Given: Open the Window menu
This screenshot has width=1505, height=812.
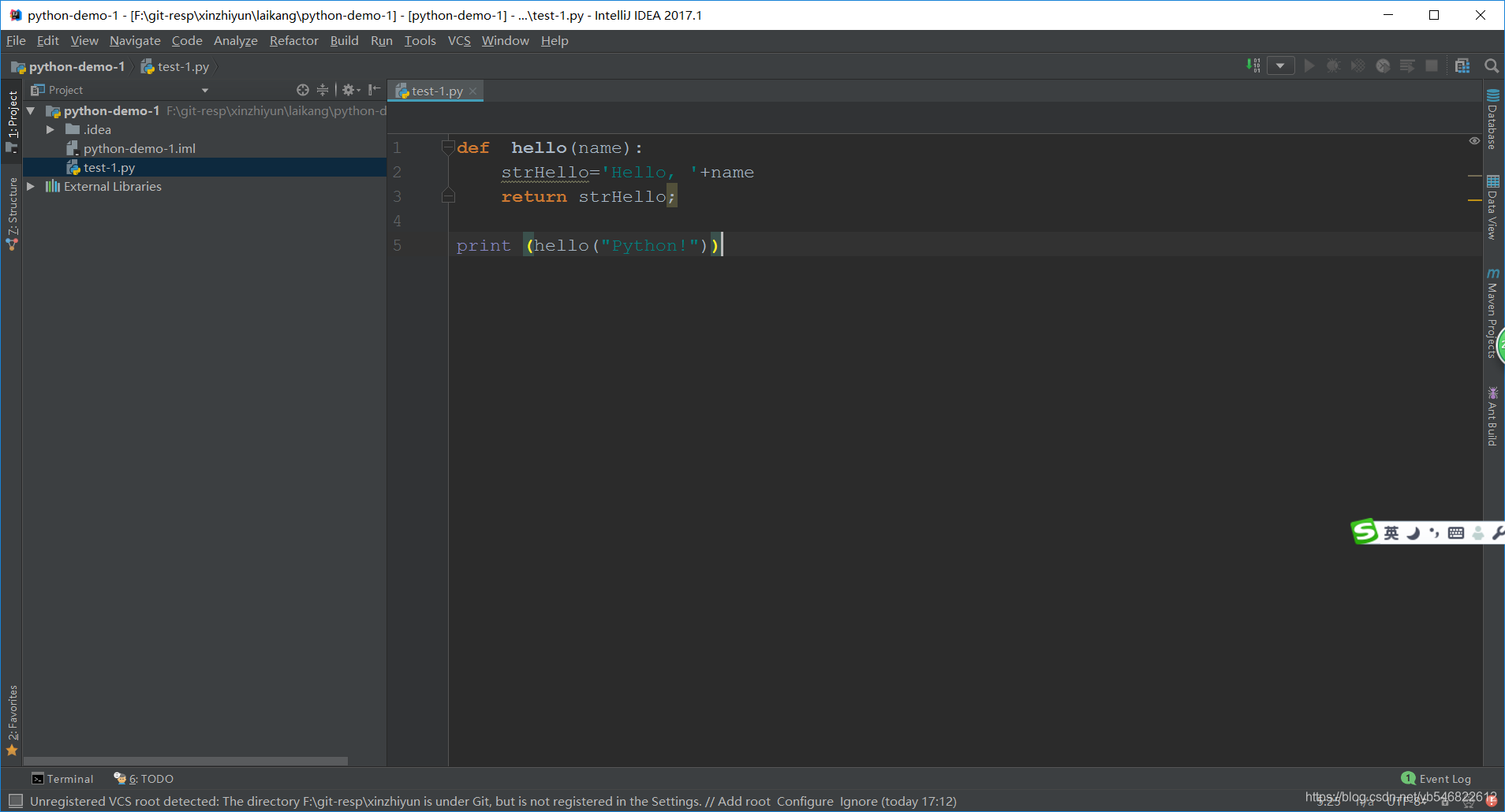Looking at the screenshot, I should click(x=506, y=40).
